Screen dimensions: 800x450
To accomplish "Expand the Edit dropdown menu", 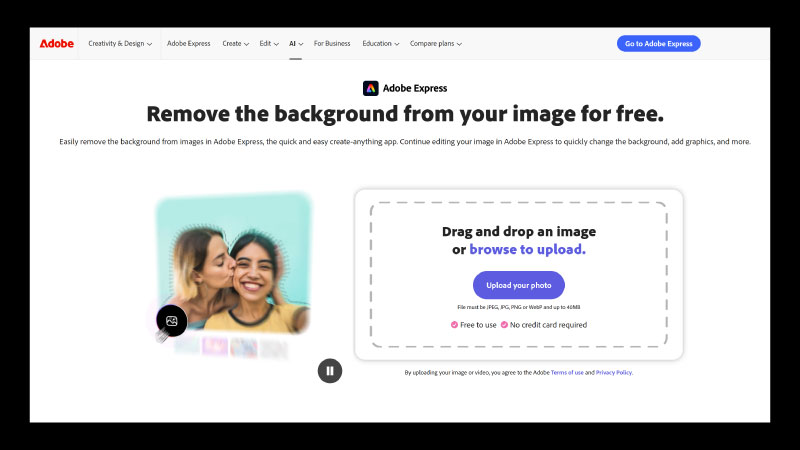I will point(269,44).
